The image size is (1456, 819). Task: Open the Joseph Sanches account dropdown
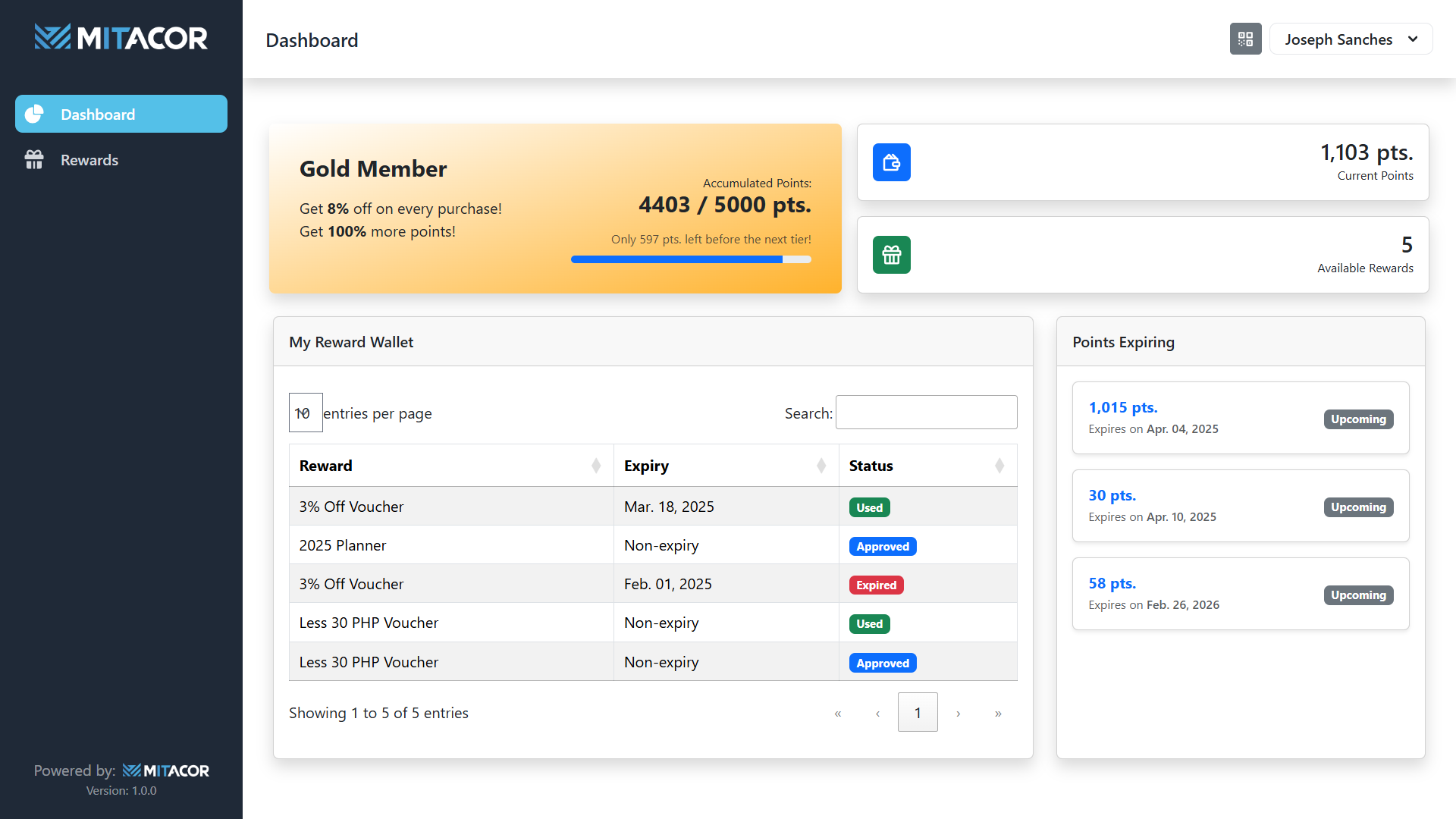[1351, 39]
